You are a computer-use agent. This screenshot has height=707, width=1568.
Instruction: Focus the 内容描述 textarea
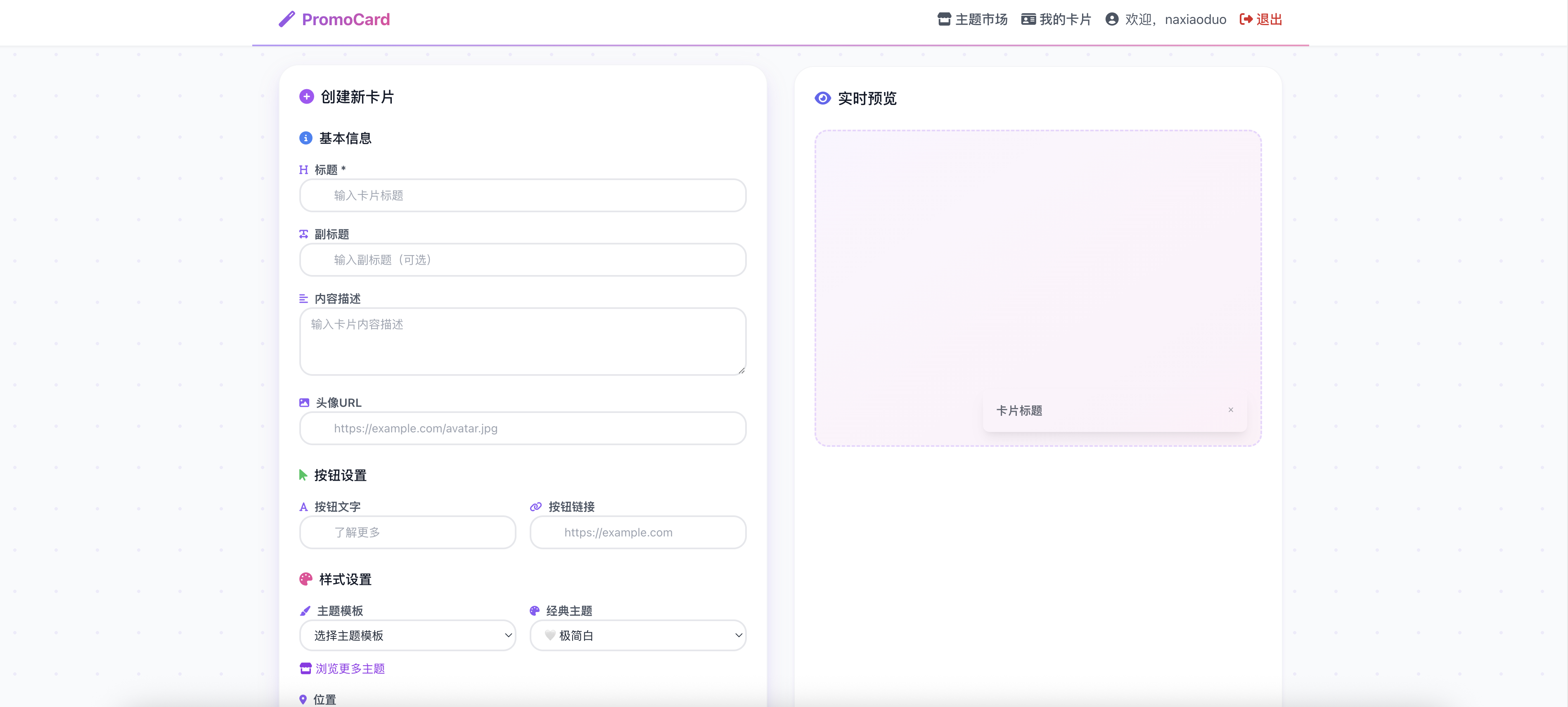[x=522, y=341]
